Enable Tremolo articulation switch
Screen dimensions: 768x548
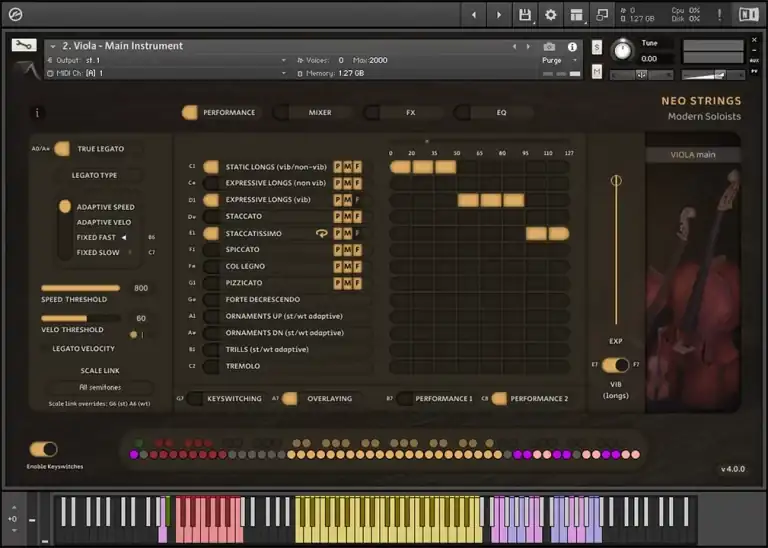pyautogui.click(x=211, y=366)
